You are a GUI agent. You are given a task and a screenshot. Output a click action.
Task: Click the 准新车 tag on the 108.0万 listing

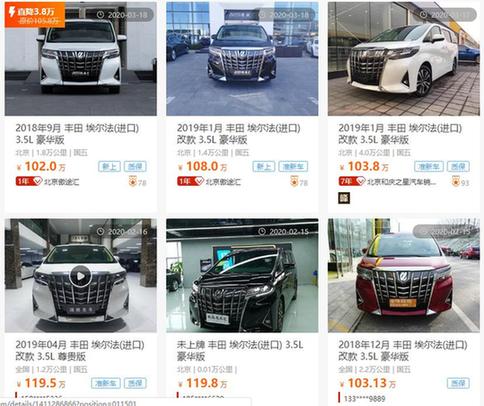[293, 166]
